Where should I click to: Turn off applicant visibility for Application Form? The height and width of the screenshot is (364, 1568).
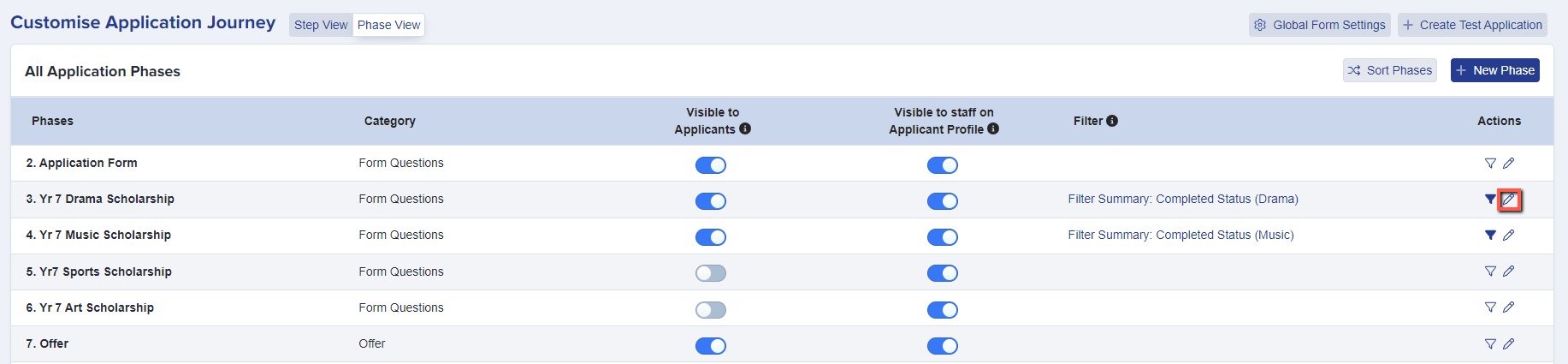[x=711, y=165]
